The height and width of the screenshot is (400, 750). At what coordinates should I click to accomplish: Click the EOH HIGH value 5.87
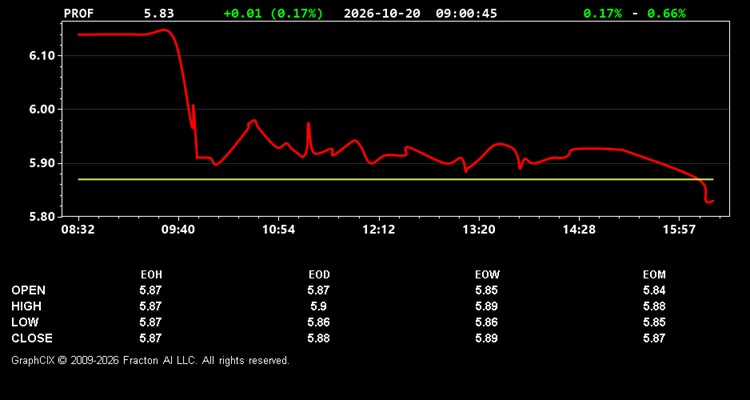point(151,306)
